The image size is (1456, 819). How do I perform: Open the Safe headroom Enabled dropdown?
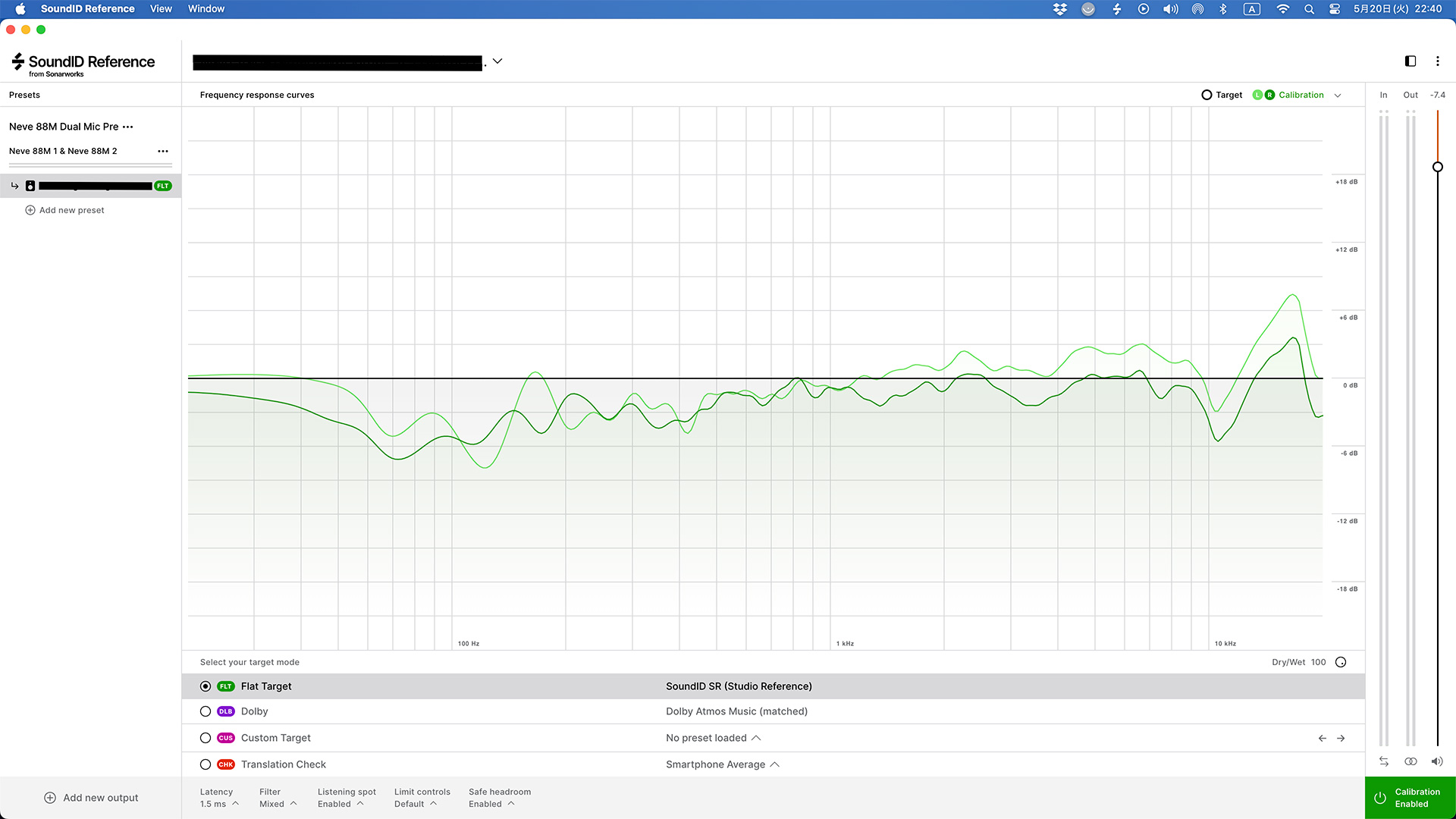[x=500, y=798]
